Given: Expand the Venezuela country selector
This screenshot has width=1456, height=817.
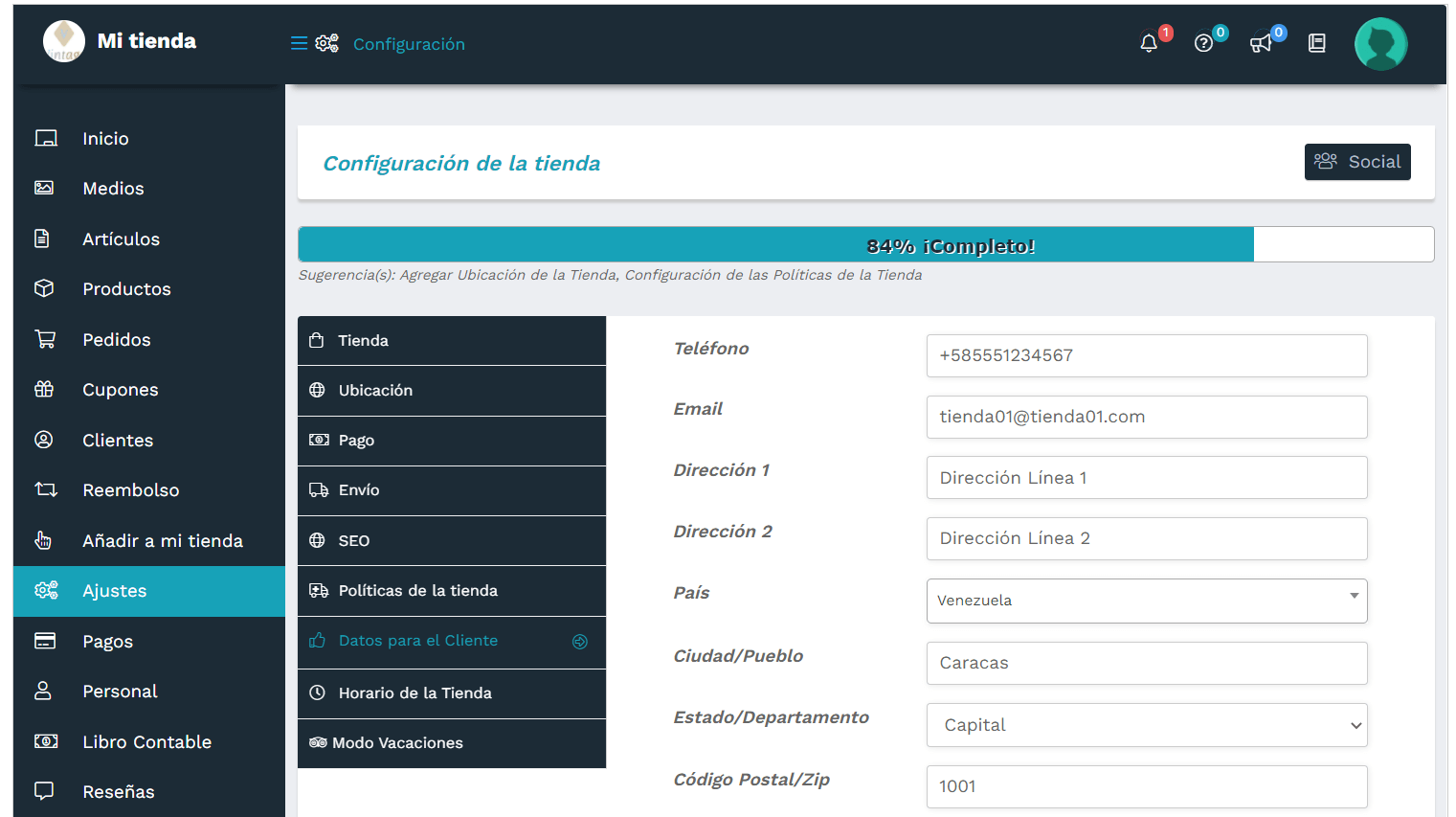Looking at the screenshot, I should coord(1147,601).
